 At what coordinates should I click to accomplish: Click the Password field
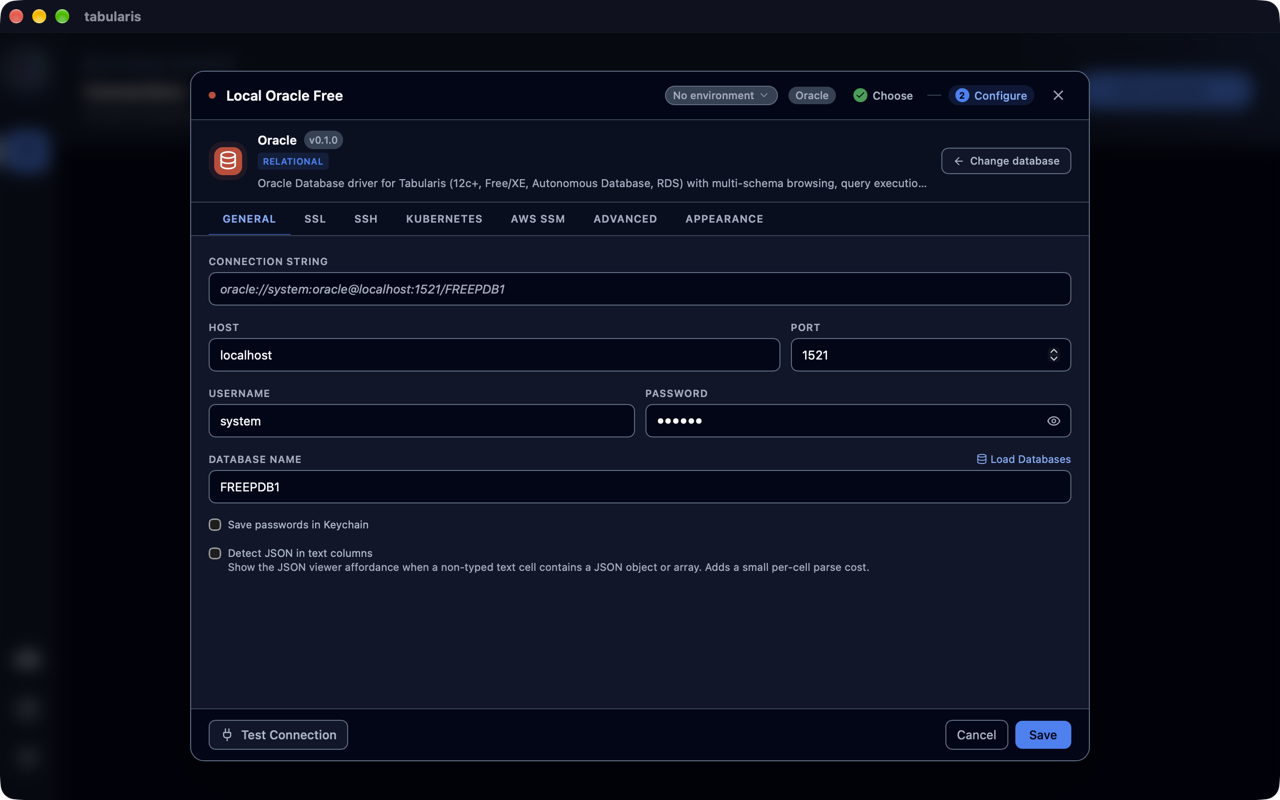(x=858, y=421)
